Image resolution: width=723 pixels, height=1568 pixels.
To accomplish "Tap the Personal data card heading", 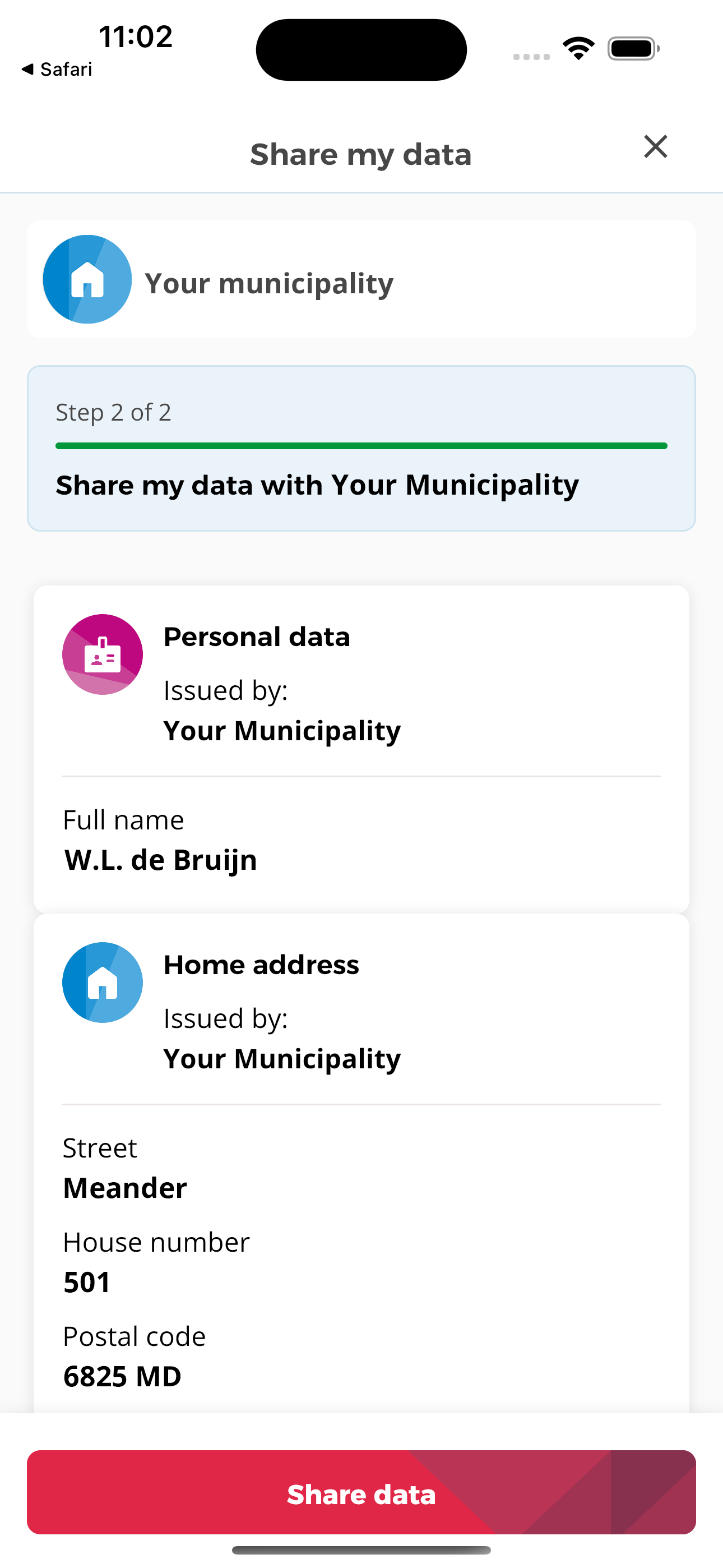I will 257,637.
